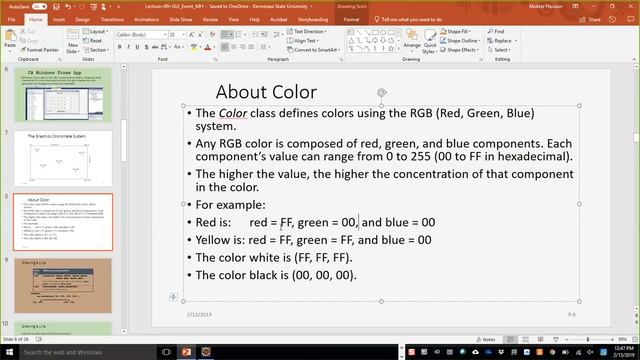Screen dimensions: 640x360
Task: Switch to the Drawing Tools Format tab
Action: (351, 20)
